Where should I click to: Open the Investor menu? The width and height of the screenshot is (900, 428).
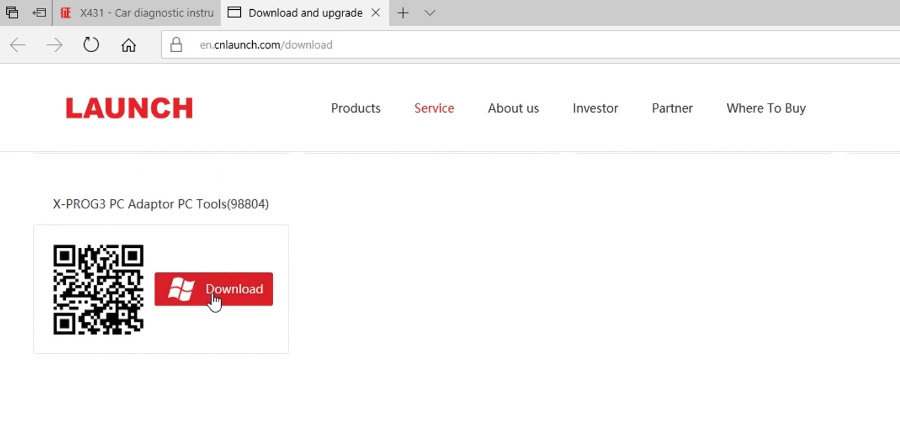(595, 108)
